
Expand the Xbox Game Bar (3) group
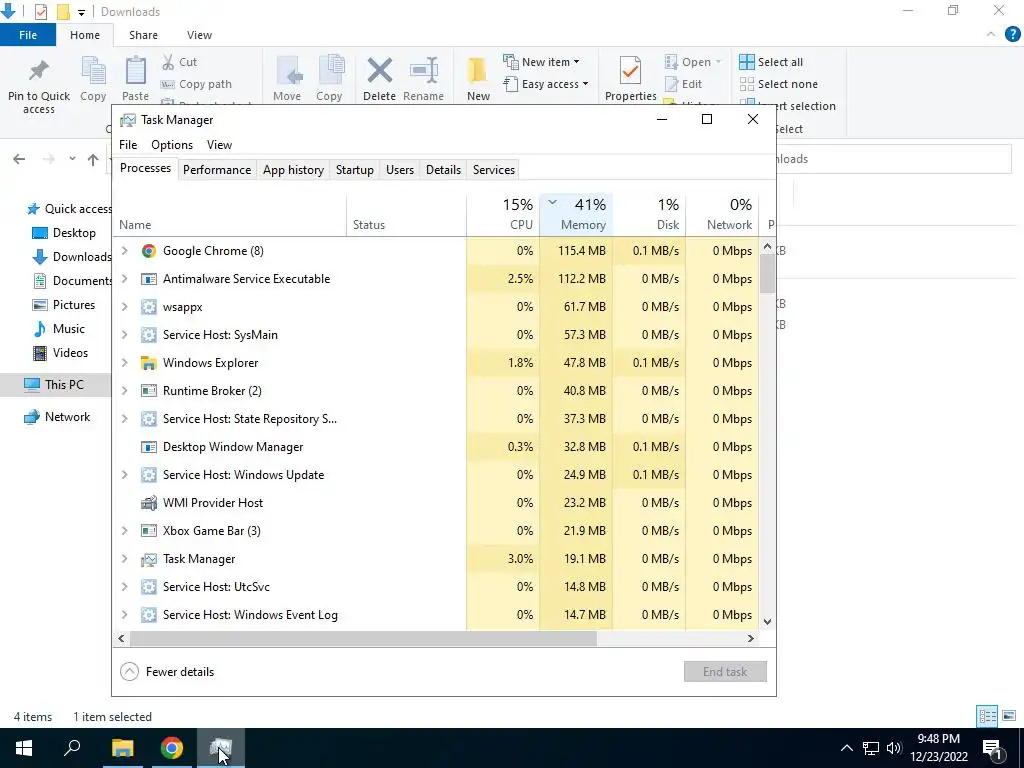tap(124, 531)
